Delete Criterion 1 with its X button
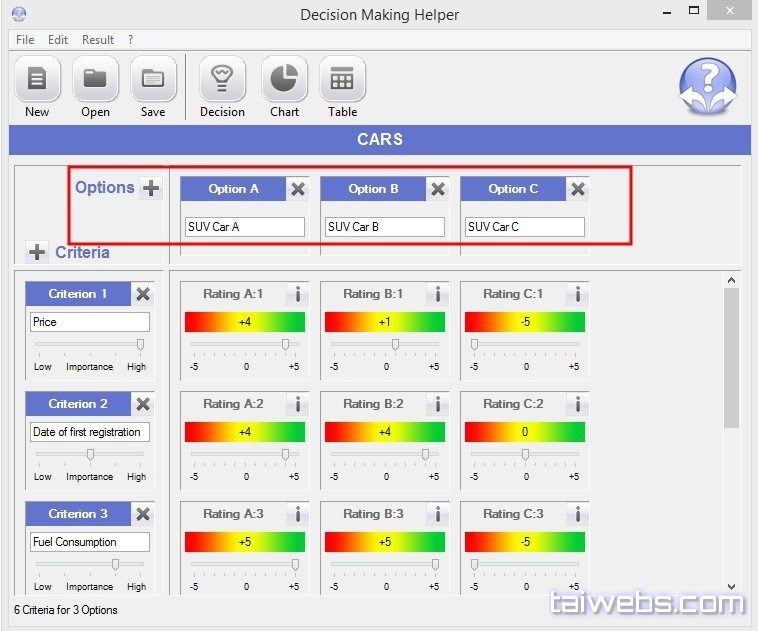This screenshot has height=631, width=758. coord(143,294)
